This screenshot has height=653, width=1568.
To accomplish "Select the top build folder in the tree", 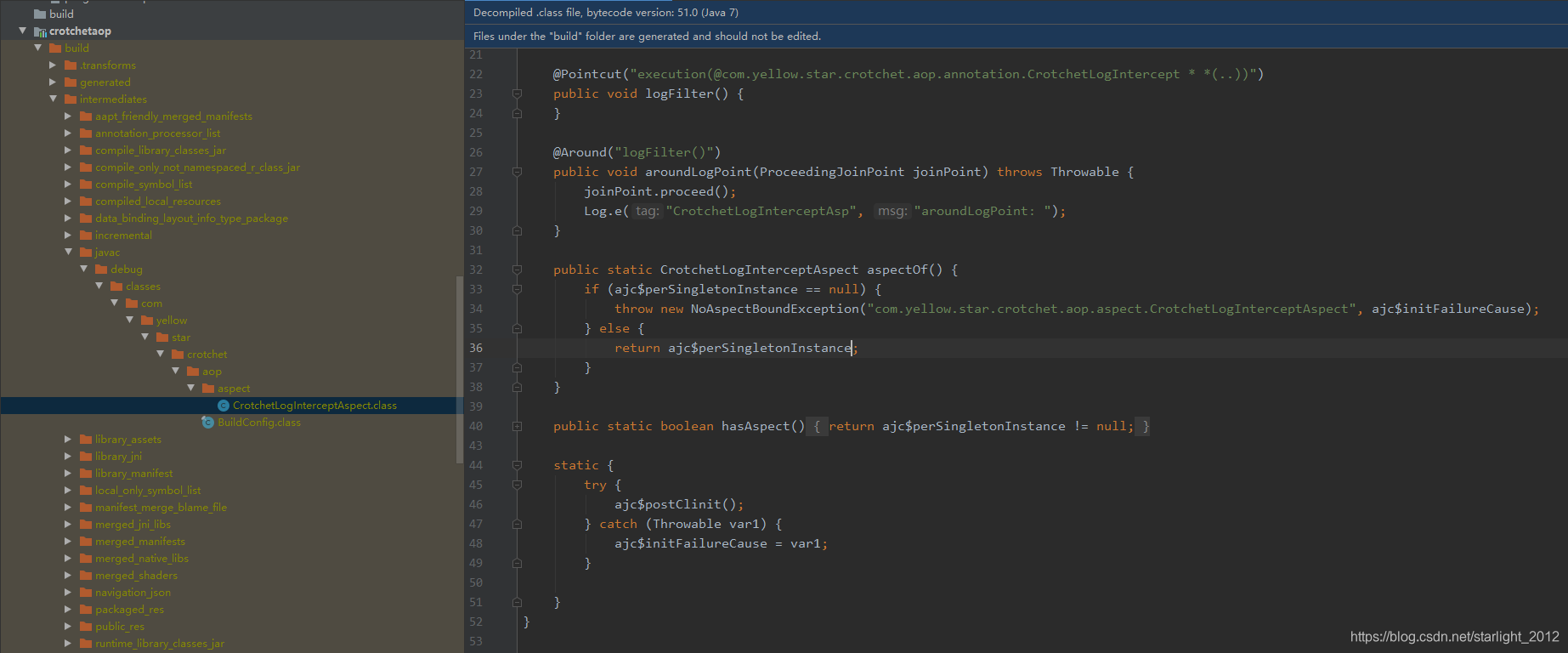I will (x=61, y=14).
